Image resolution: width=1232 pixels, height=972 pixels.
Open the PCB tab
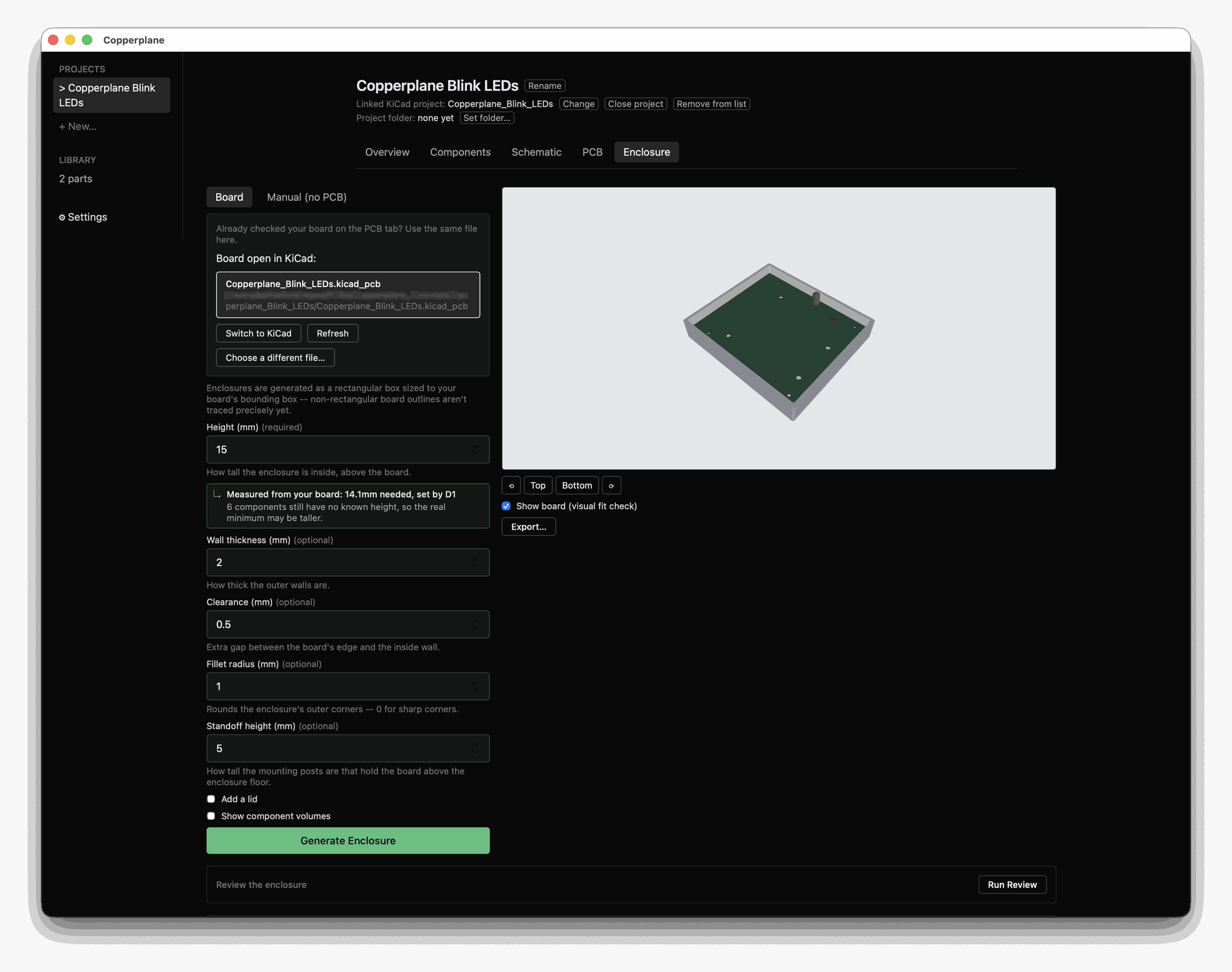592,152
